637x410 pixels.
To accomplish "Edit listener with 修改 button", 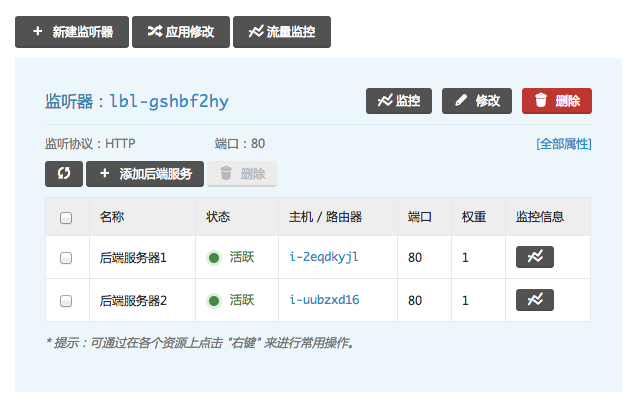I will tap(477, 101).
